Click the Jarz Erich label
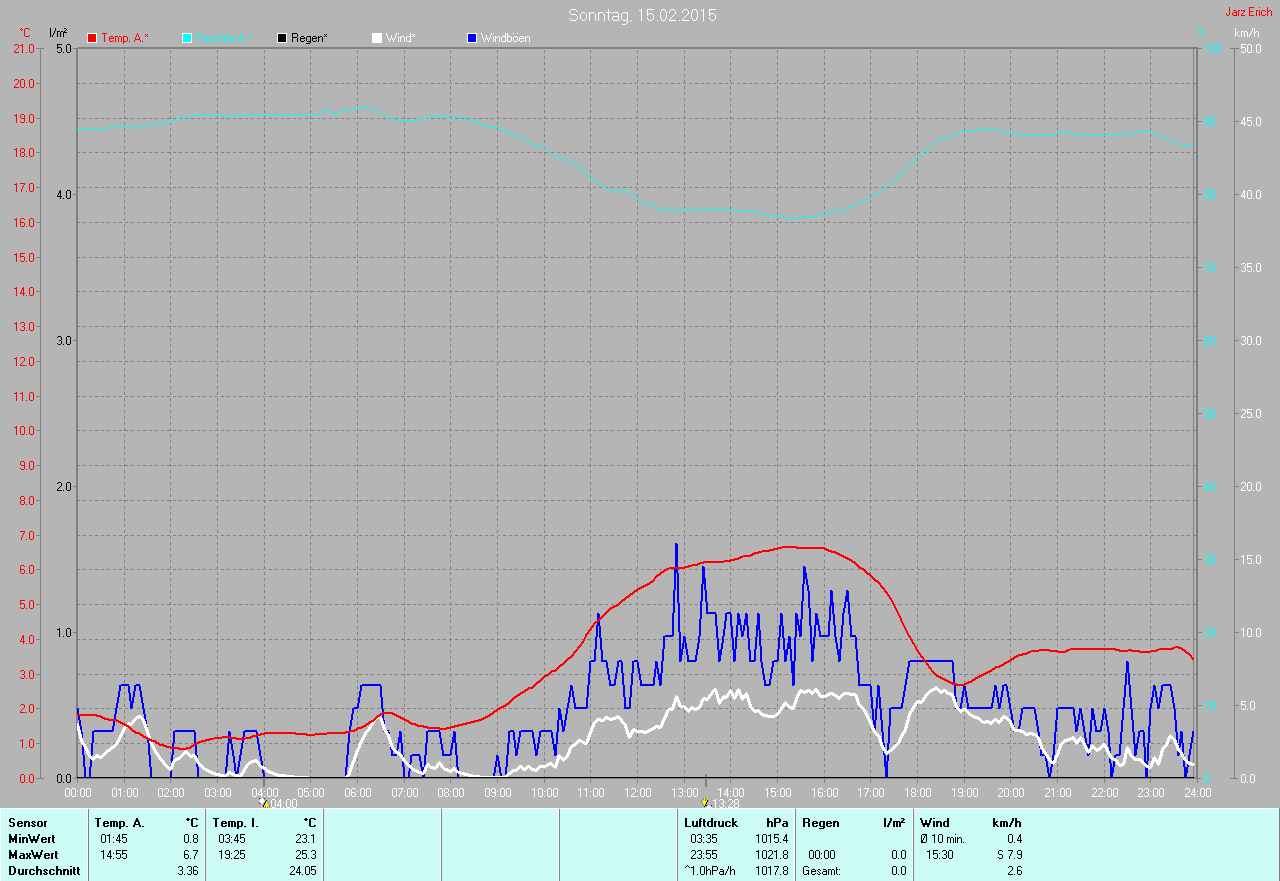The image size is (1280, 881). click(x=1249, y=12)
